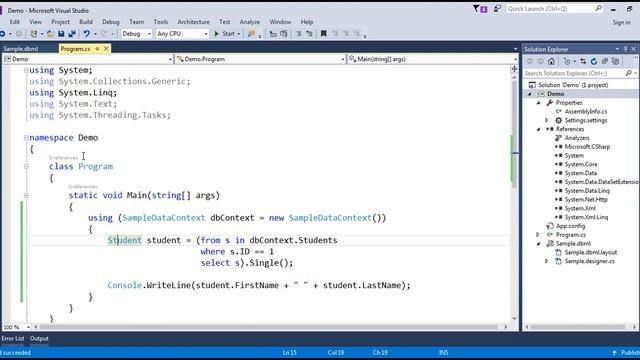Click the Save All toolbar icon
Viewport: 640px width, 360px height.
[72, 34]
